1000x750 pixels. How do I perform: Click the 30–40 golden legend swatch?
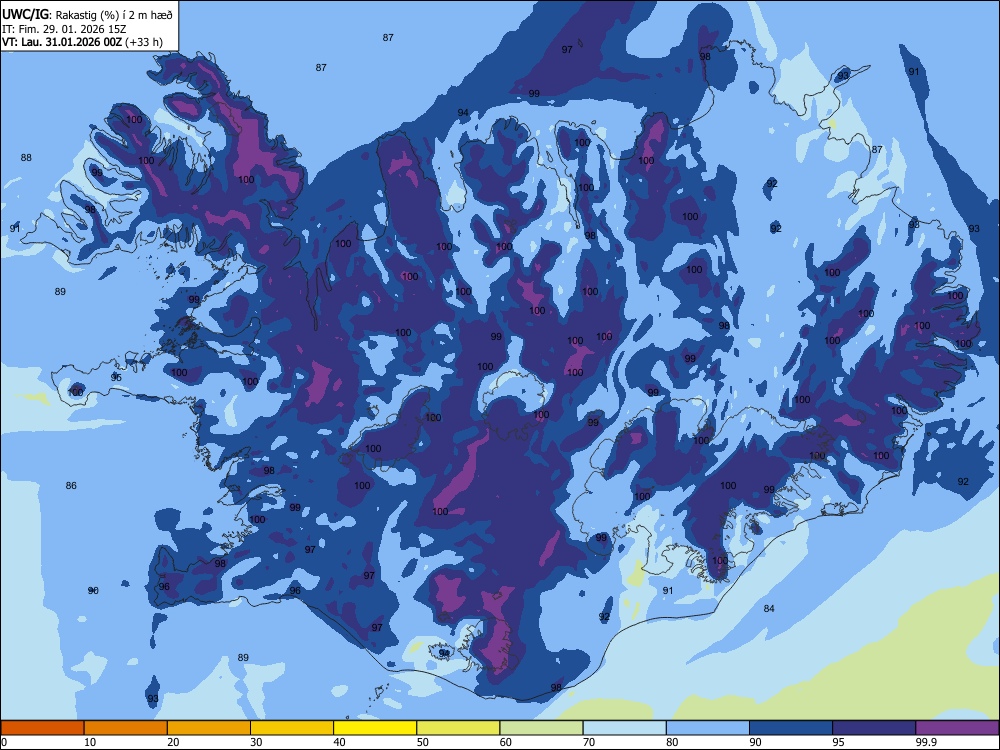tap(292, 728)
